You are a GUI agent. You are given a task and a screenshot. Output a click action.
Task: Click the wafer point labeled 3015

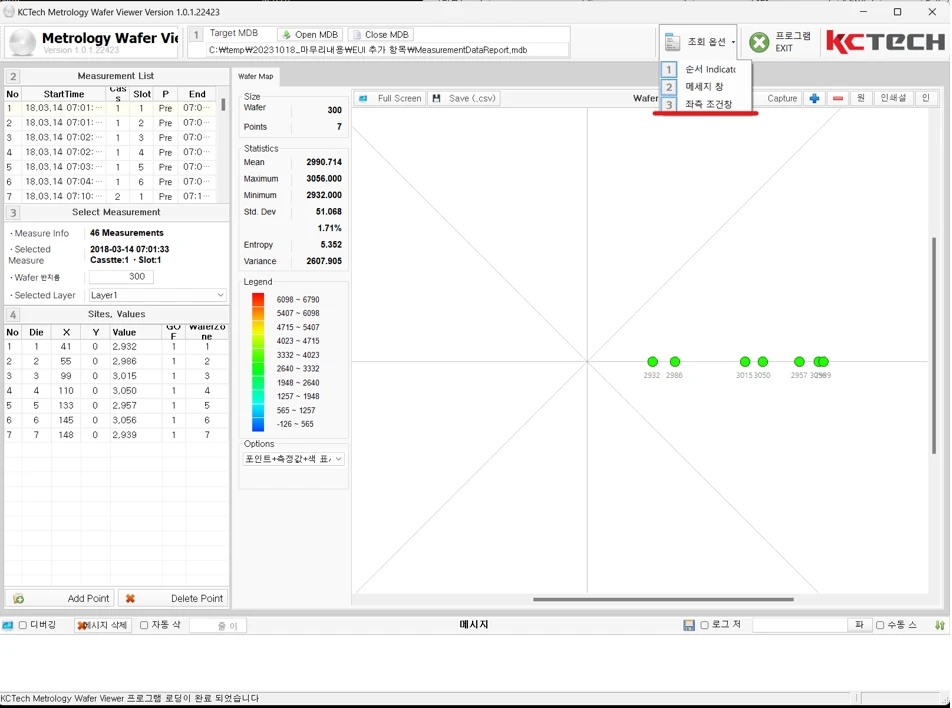point(745,362)
